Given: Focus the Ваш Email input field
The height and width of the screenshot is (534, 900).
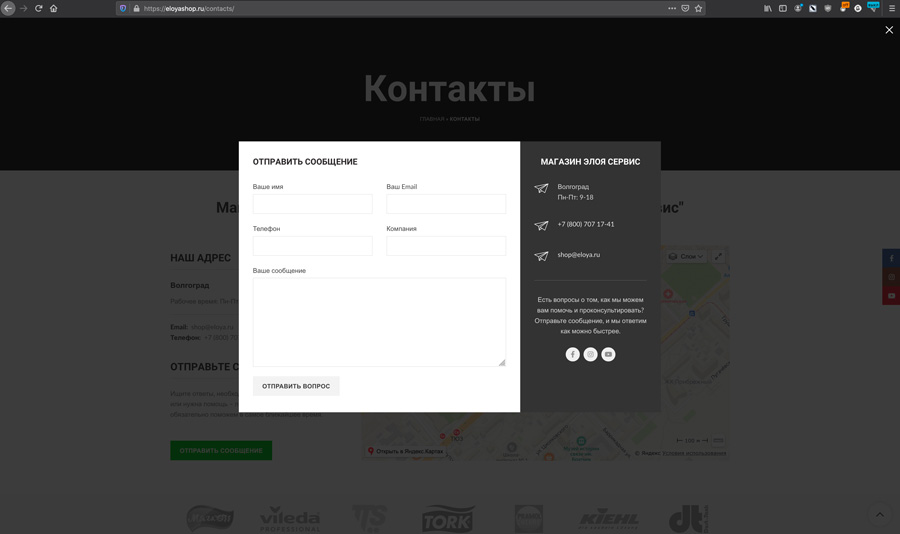Looking at the screenshot, I should coord(446,204).
